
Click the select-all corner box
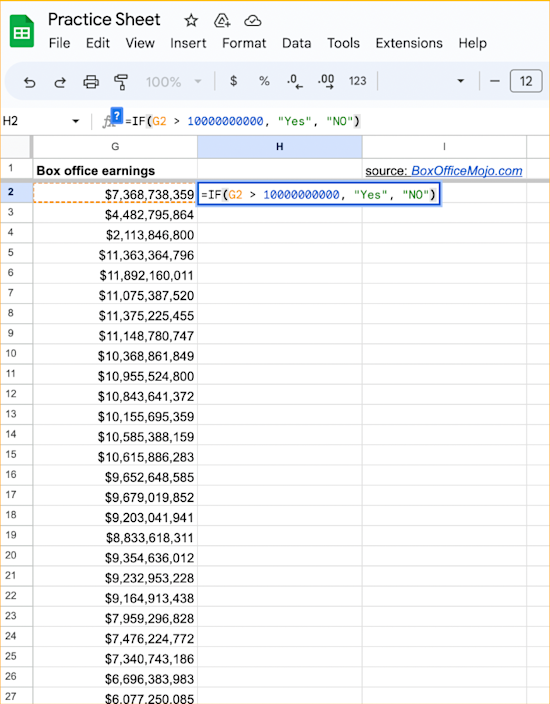[x=16, y=146]
